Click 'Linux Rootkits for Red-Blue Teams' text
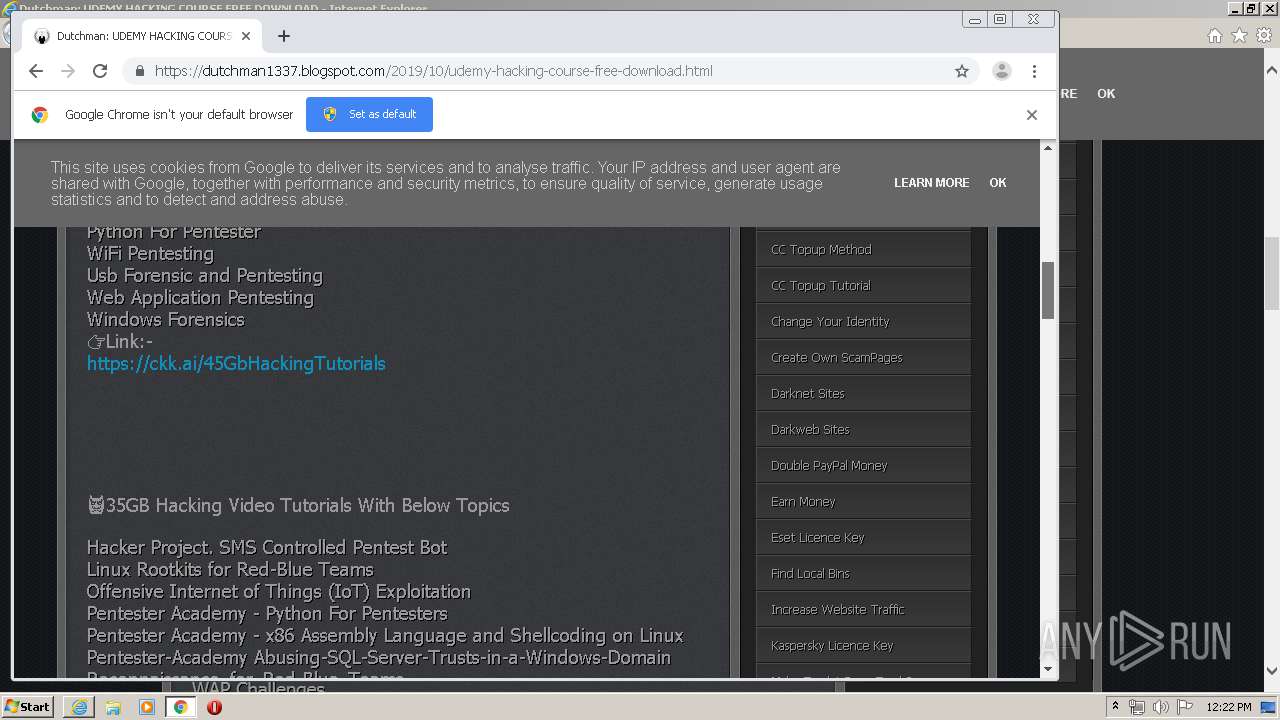Viewport: 1280px width, 720px height. click(x=230, y=569)
